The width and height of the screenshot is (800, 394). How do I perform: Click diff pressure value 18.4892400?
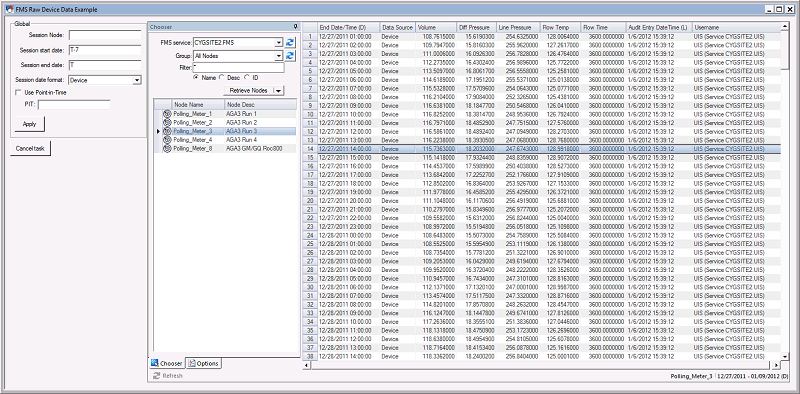[x=480, y=131]
